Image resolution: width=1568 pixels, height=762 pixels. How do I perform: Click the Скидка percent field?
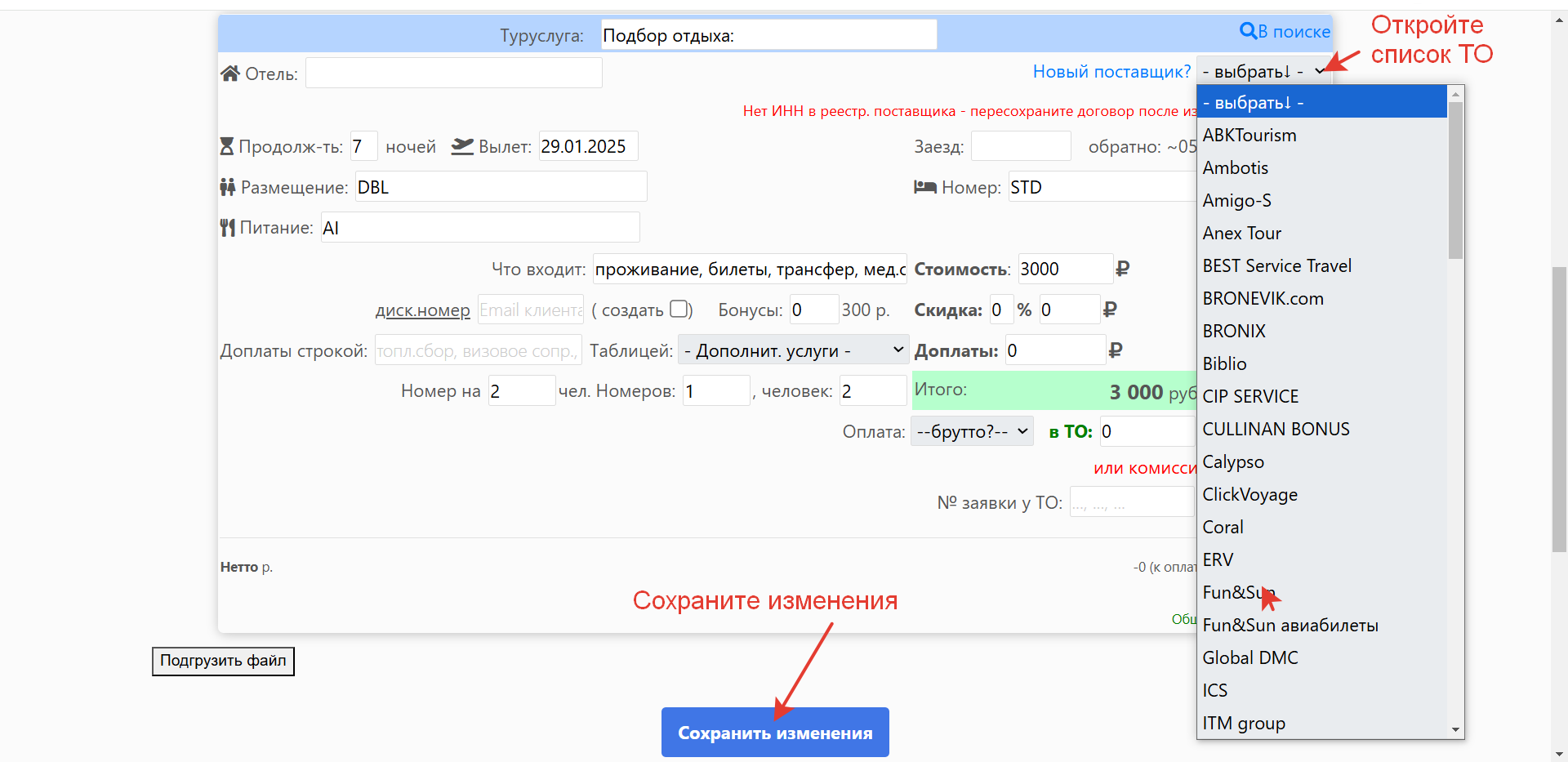(1001, 310)
